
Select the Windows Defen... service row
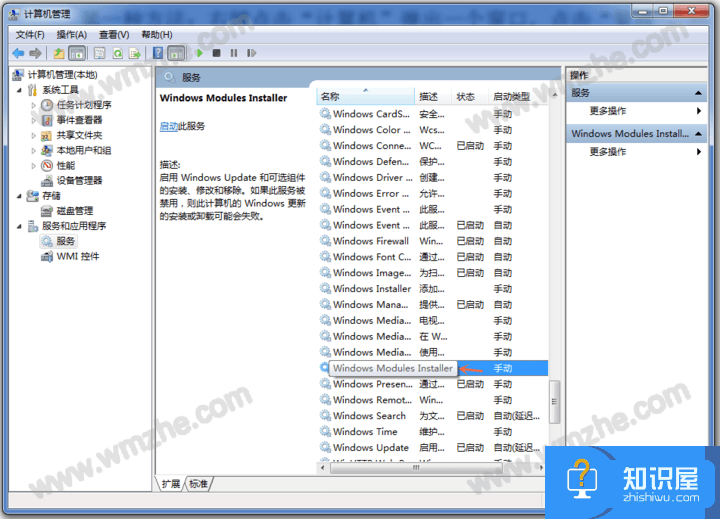point(432,162)
